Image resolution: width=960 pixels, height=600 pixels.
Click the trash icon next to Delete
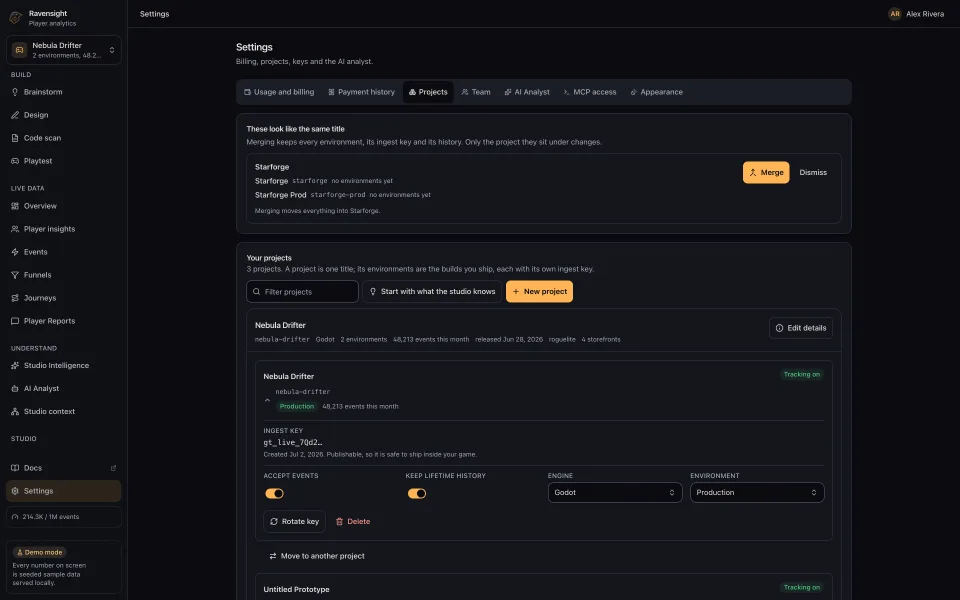339,522
